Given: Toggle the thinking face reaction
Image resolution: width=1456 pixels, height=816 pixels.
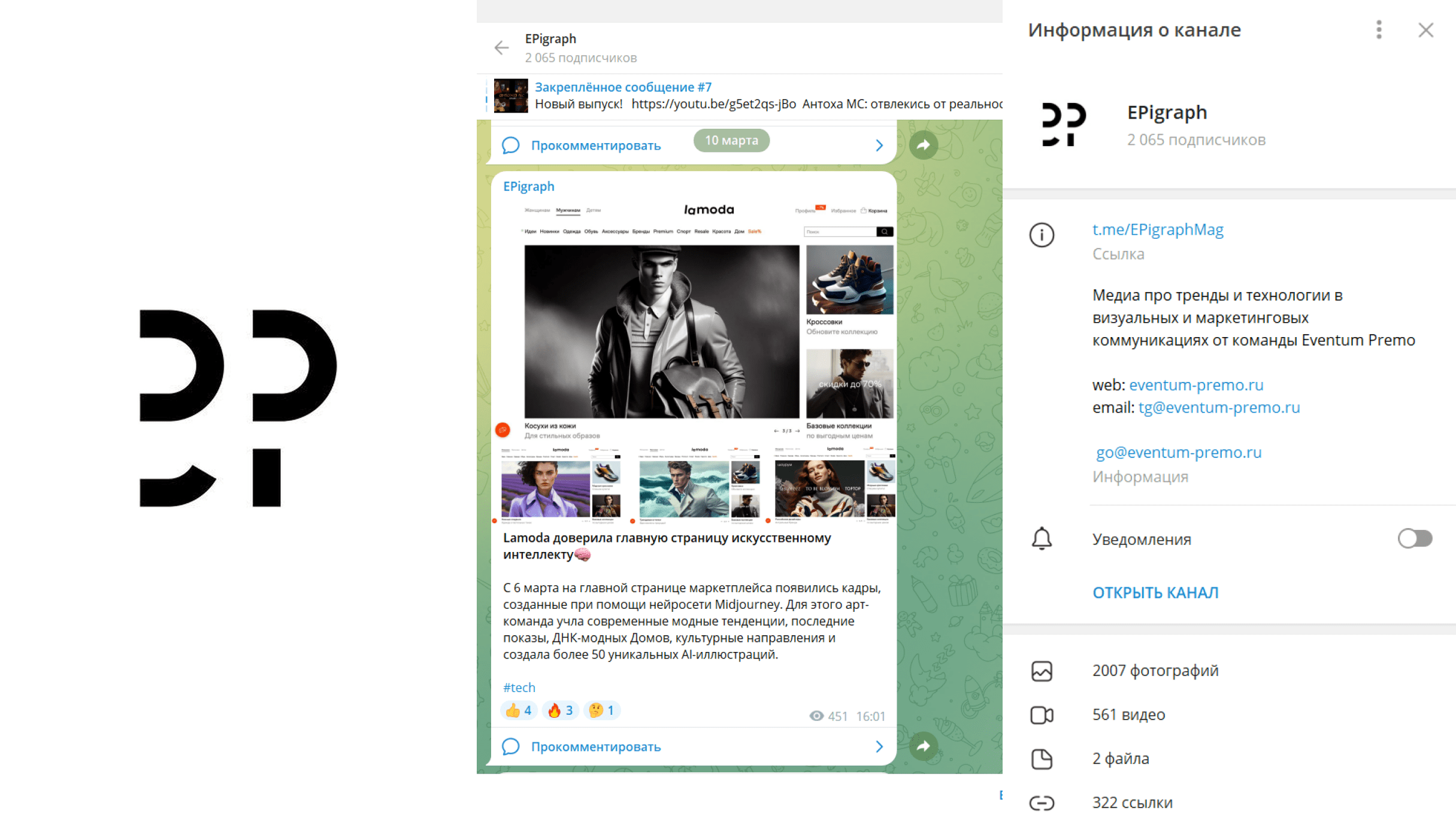Looking at the screenshot, I should pyautogui.click(x=602, y=710).
